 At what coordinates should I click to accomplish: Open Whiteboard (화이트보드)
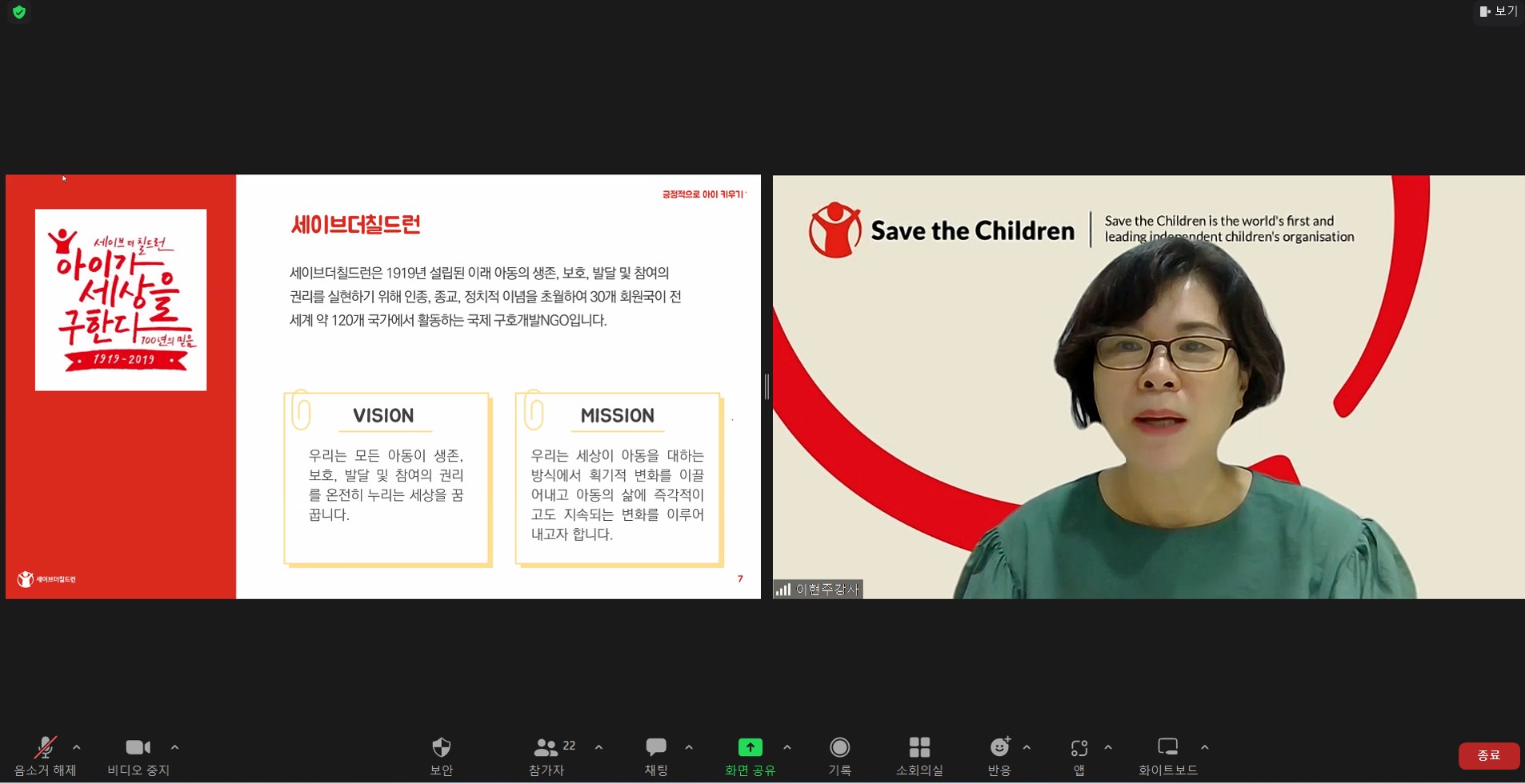1168,756
